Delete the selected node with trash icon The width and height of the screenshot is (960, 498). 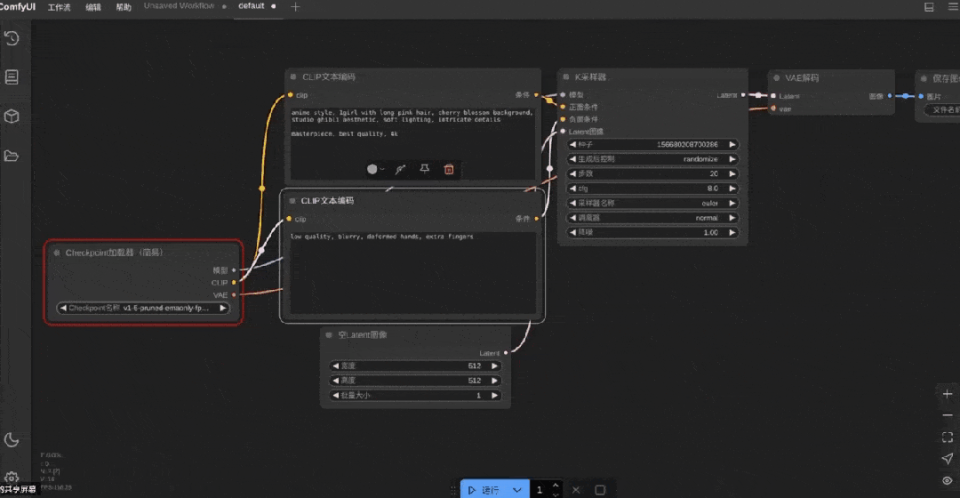(449, 169)
